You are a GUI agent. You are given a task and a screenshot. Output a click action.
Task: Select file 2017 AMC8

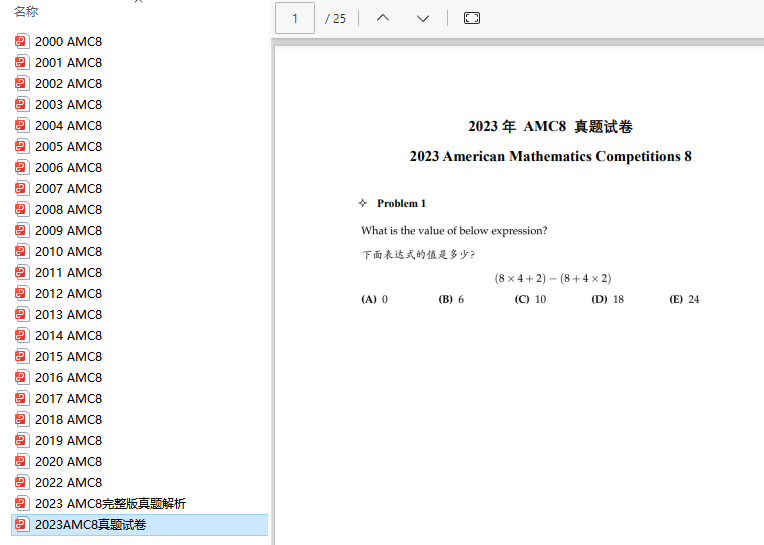coord(68,398)
